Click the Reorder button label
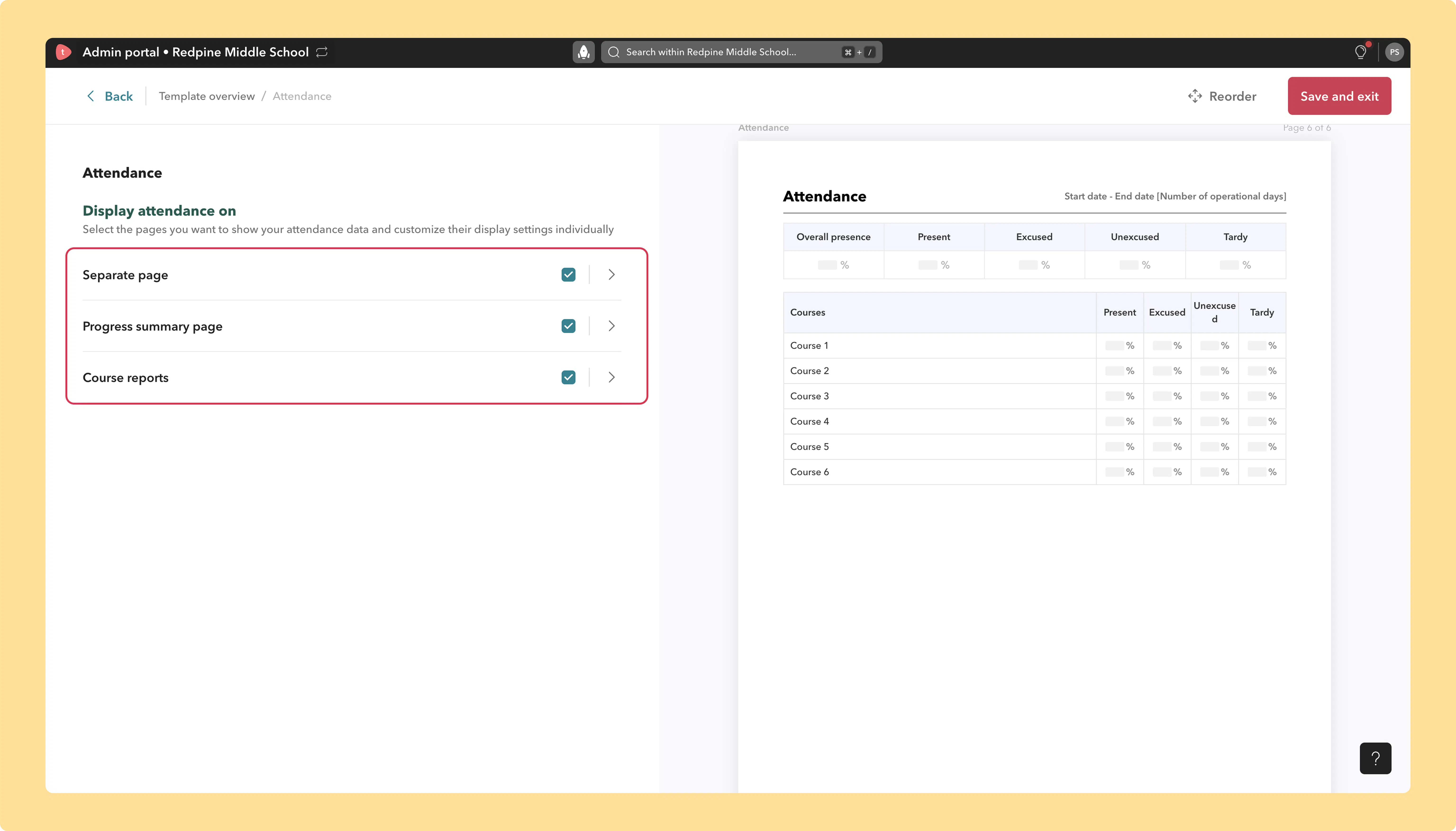The height and width of the screenshot is (831, 1456). (1233, 96)
